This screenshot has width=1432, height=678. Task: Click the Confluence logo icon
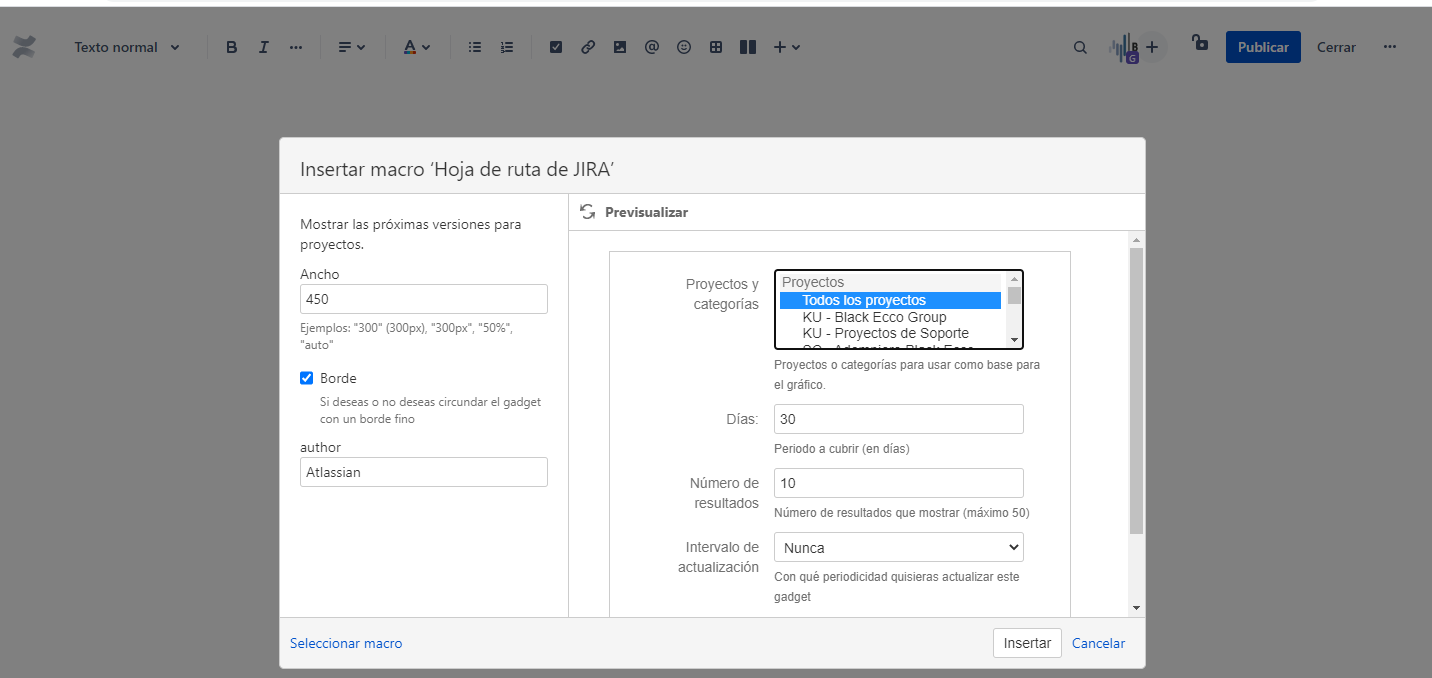pyautogui.click(x=24, y=47)
